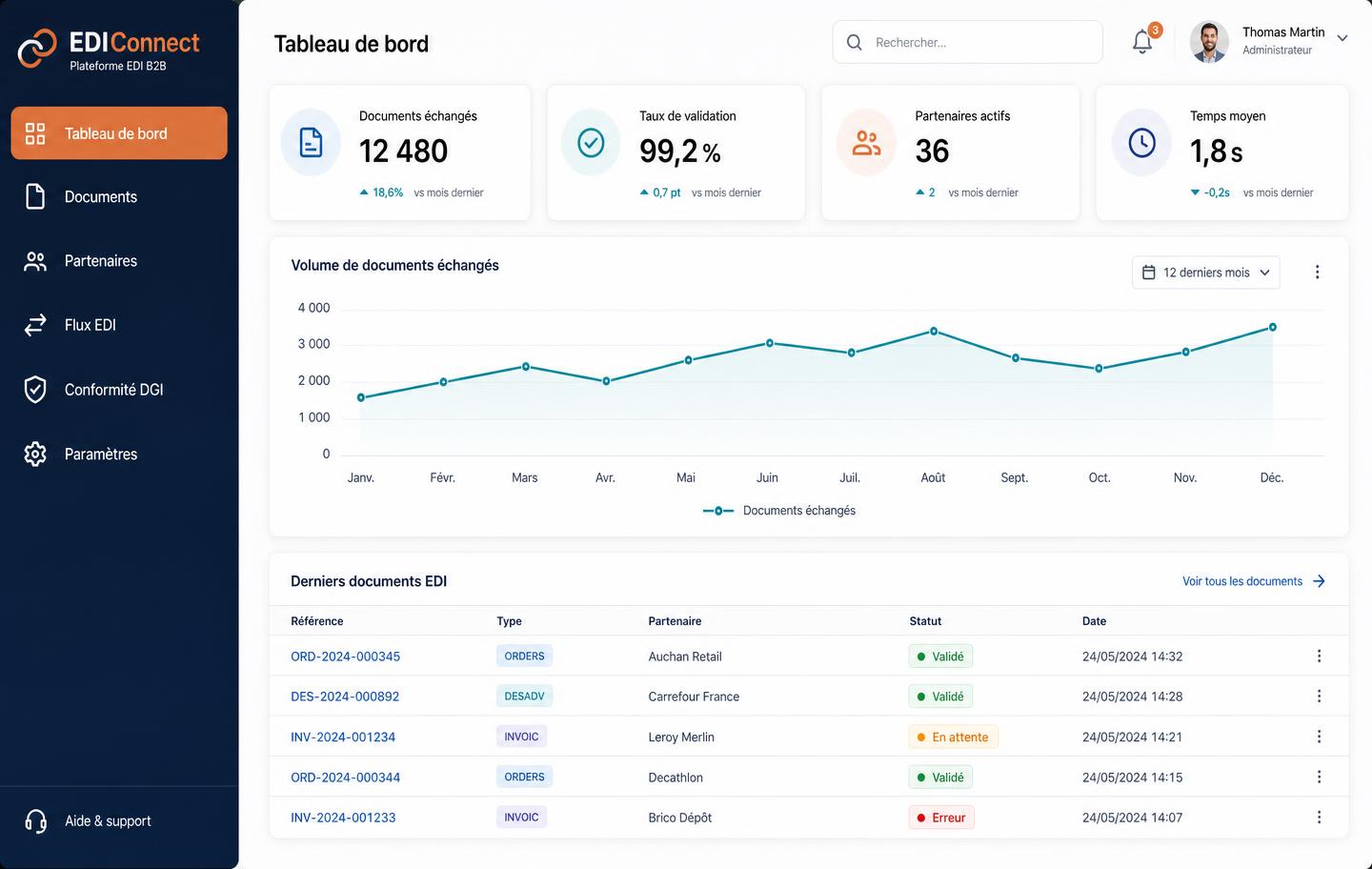This screenshot has height=869, width=1372.
Task: Open row actions for DES-2024-000892
Action: click(1319, 697)
